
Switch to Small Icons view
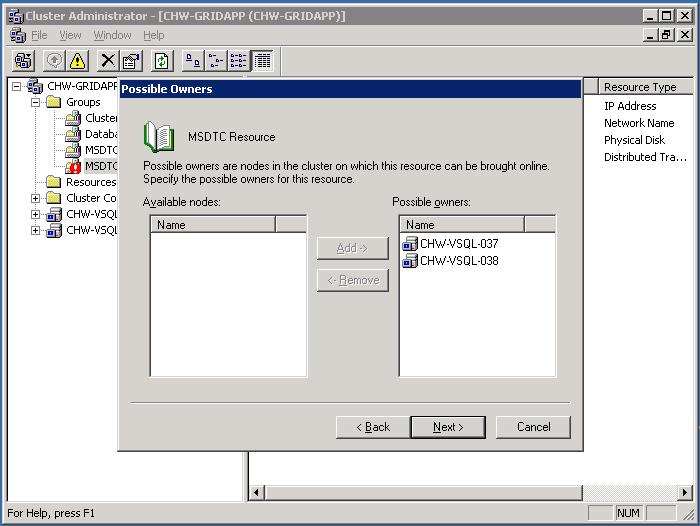(216, 60)
